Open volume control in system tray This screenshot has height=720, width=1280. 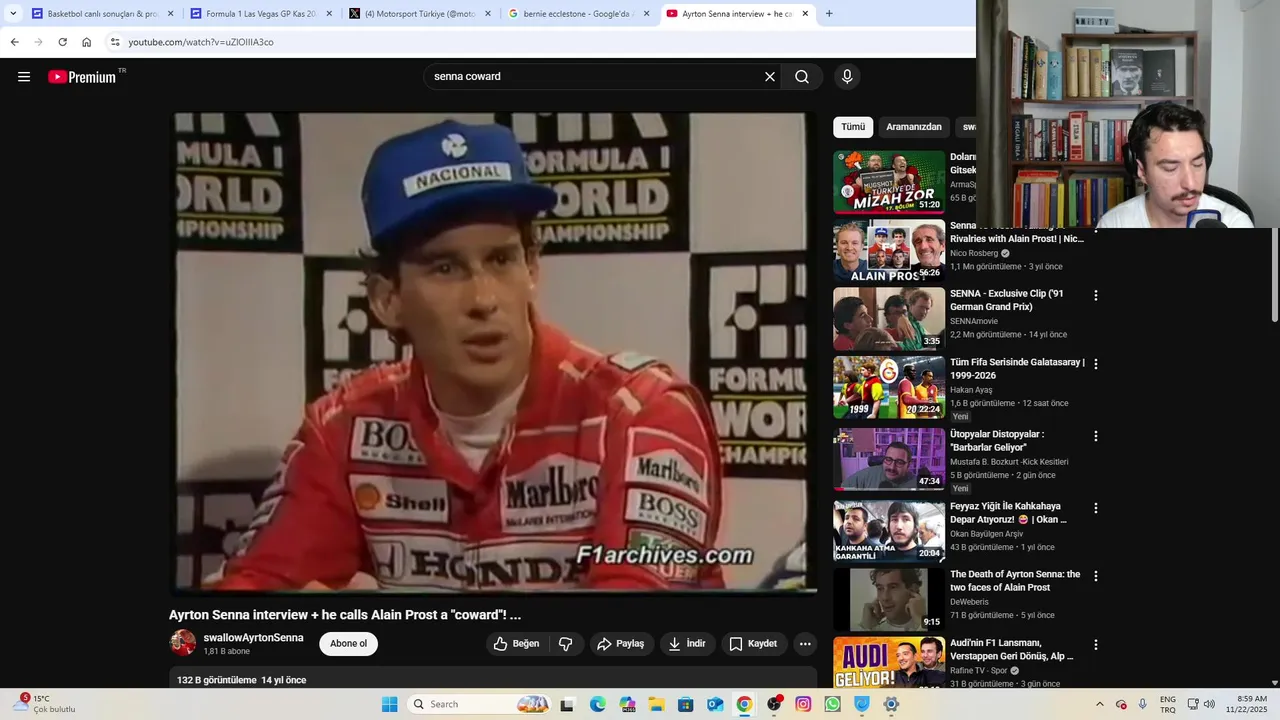[1209, 704]
